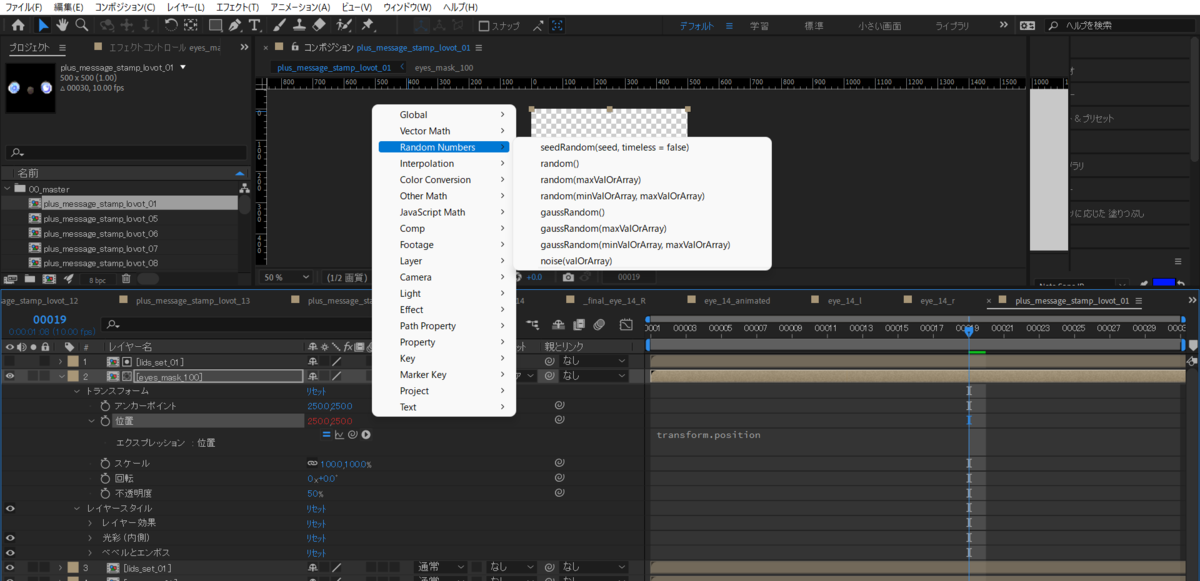Click リセット for ベベルとエンボス
This screenshot has width=1200, height=581.
pyautogui.click(x=316, y=552)
